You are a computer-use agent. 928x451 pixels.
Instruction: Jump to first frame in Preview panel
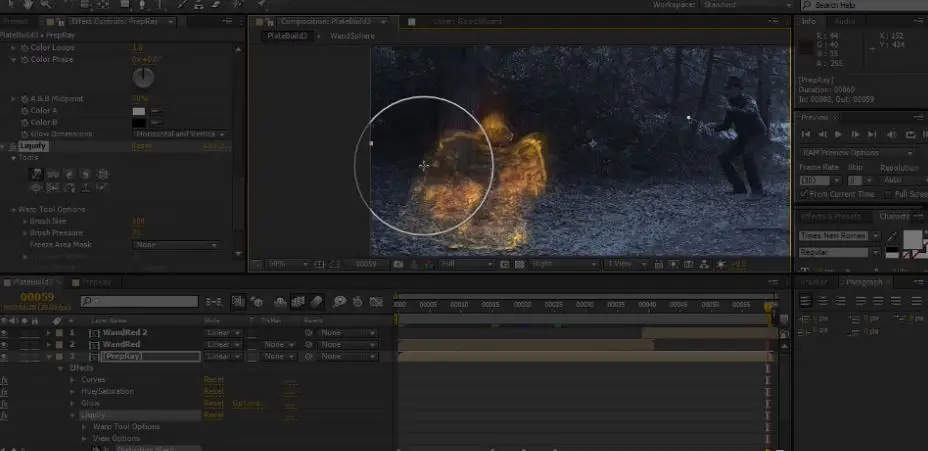pyautogui.click(x=805, y=135)
